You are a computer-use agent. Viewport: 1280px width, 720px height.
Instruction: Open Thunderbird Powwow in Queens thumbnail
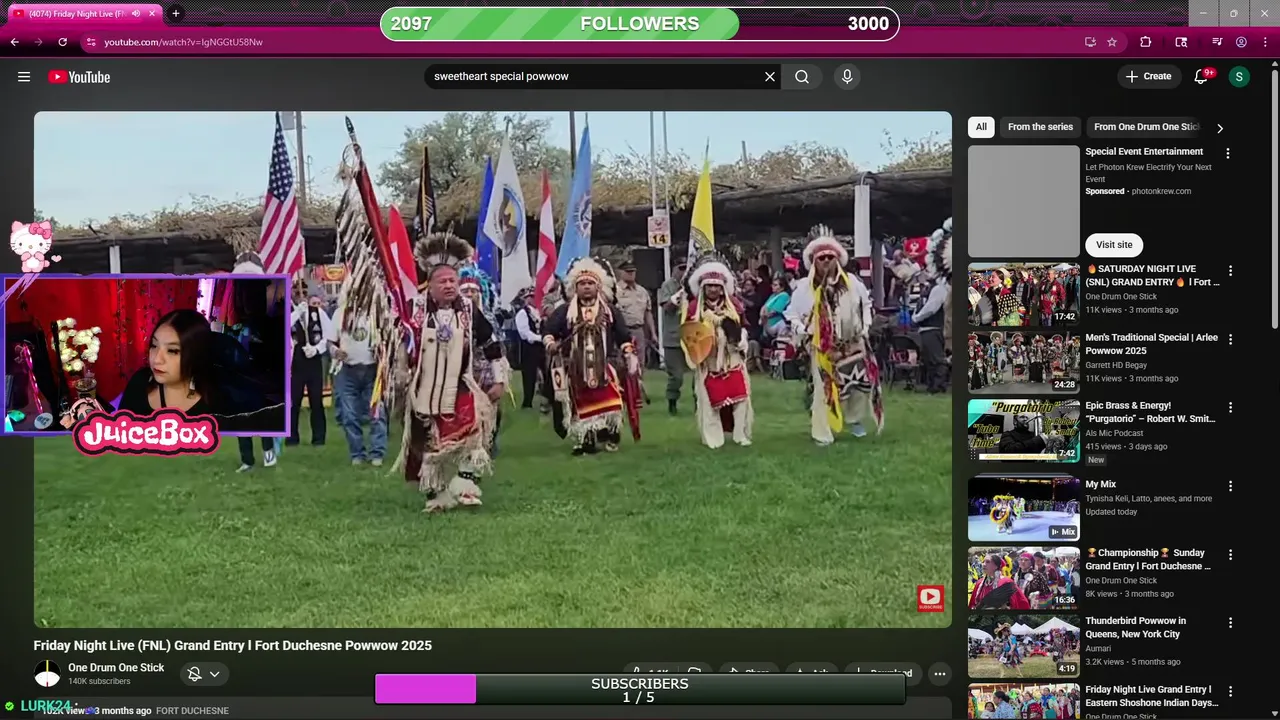tap(1023, 646)
